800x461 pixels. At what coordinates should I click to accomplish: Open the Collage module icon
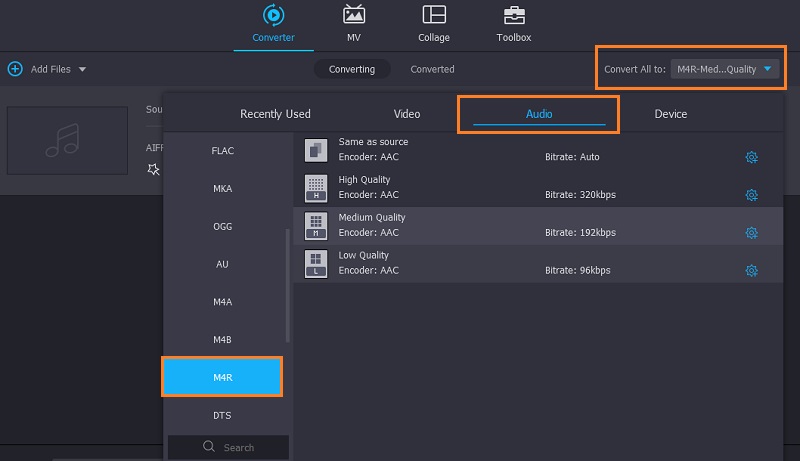coord(434,16)
